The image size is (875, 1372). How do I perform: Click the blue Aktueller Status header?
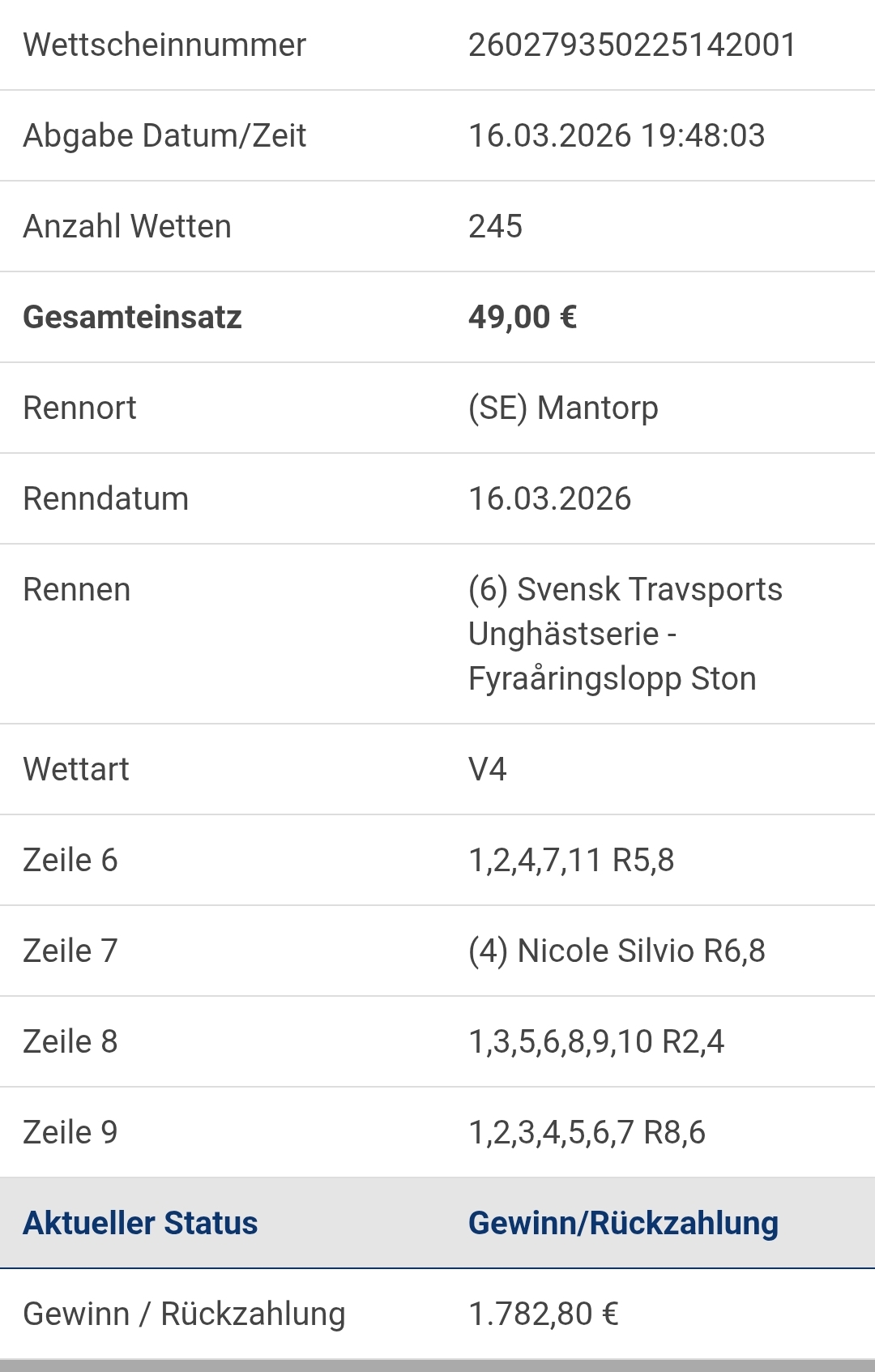pyautogui.click(x=140, y=1223)
